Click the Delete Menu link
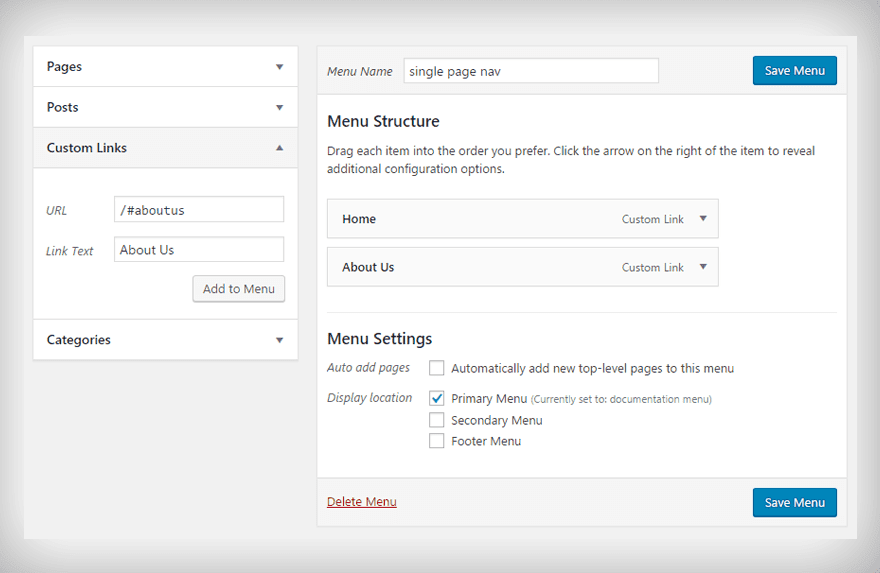Screen dimensions: 880x573 [x=361, y=502]
